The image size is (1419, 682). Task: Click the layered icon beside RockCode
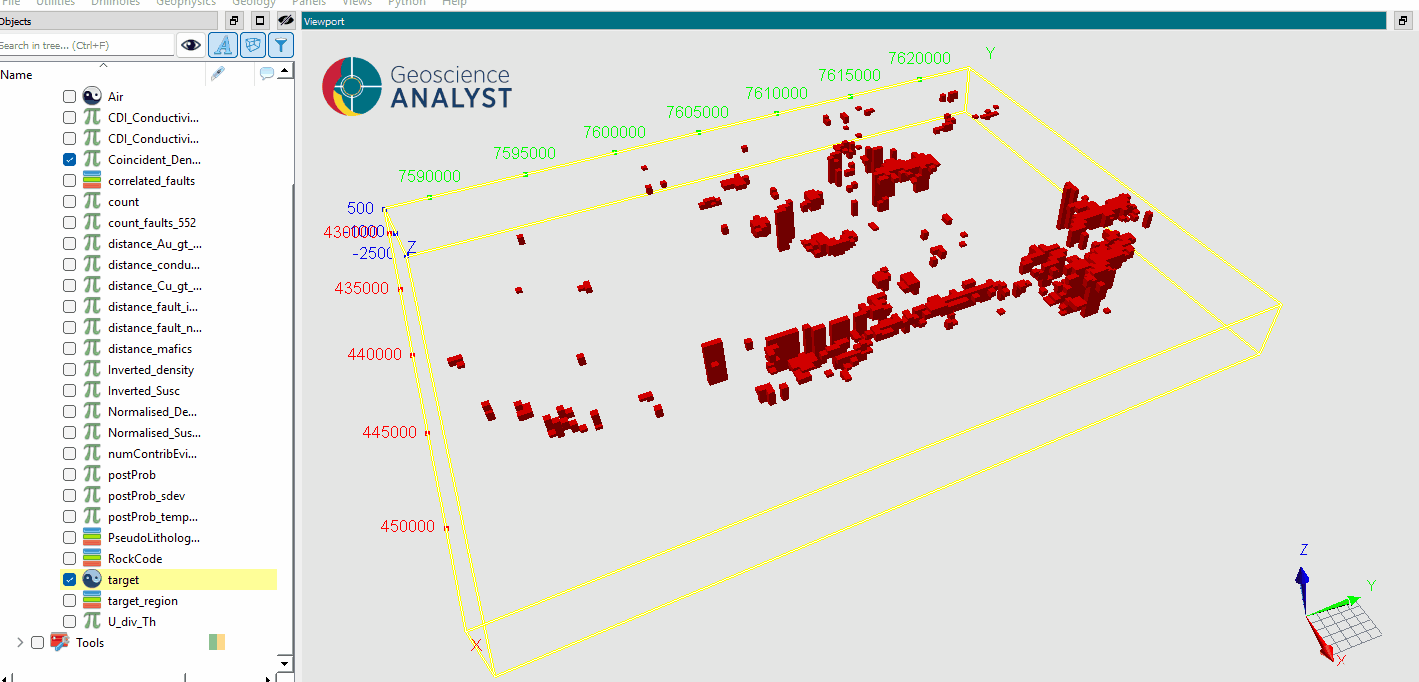[92, 559]
